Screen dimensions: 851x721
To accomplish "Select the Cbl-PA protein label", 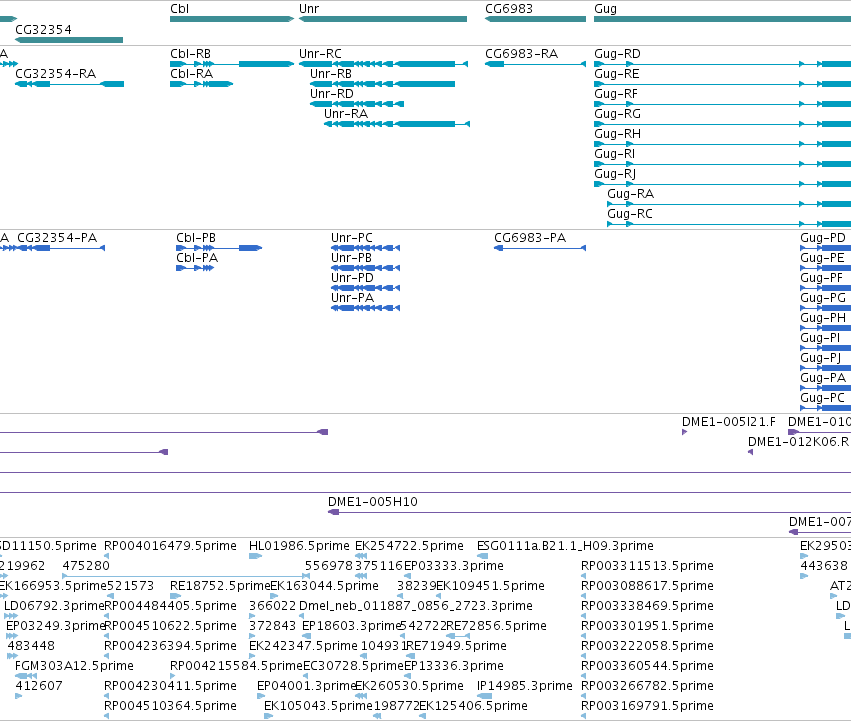I will point(197,258).
